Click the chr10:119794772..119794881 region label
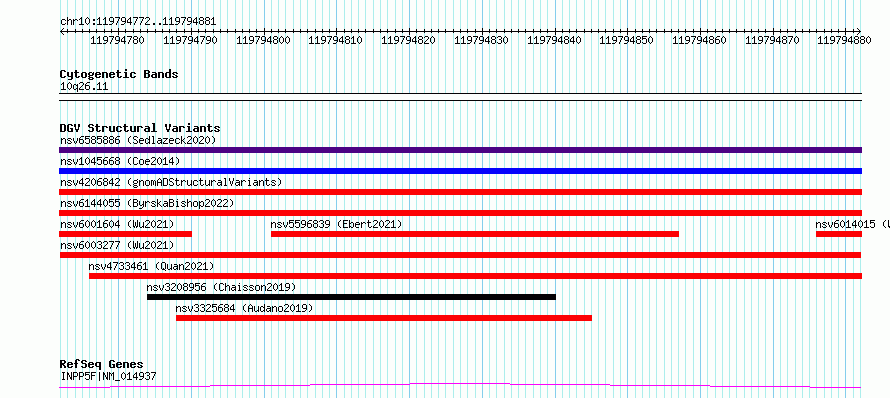This screenshot has width=890, height=398. (138, 22)
